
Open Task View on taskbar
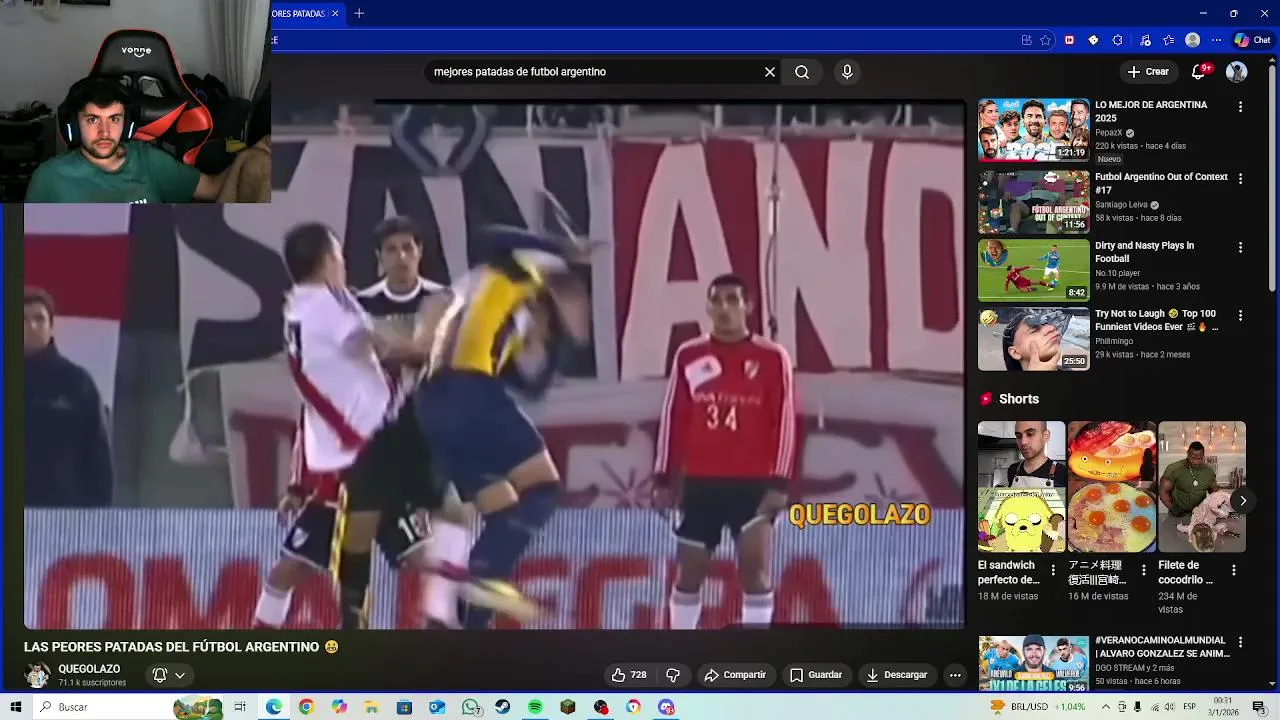coord(240,707)
